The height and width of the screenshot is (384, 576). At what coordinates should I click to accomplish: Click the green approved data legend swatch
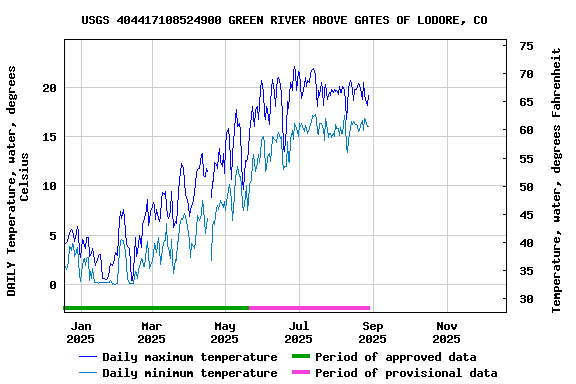pos(301,356)
